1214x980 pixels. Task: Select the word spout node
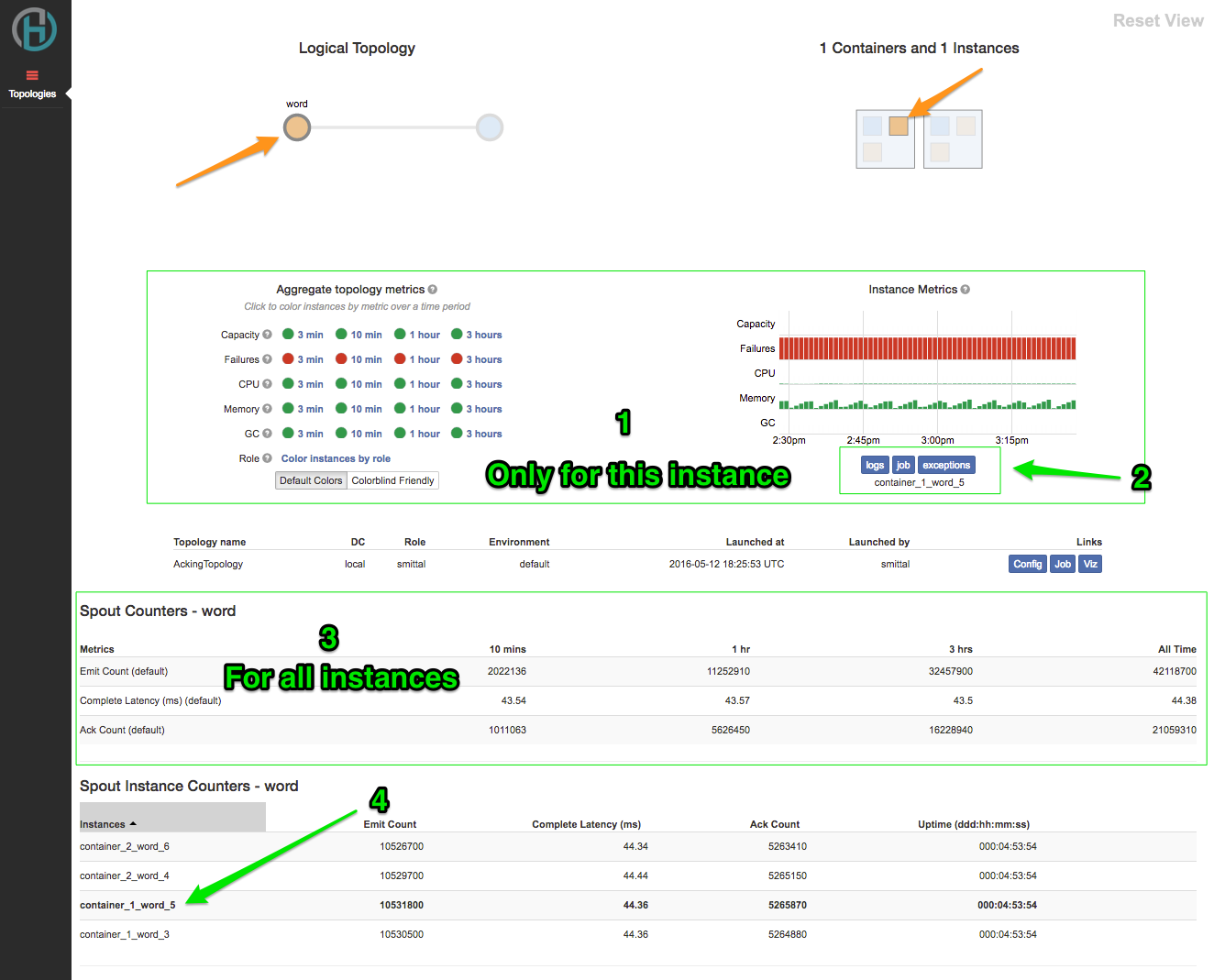pos(297,127)
